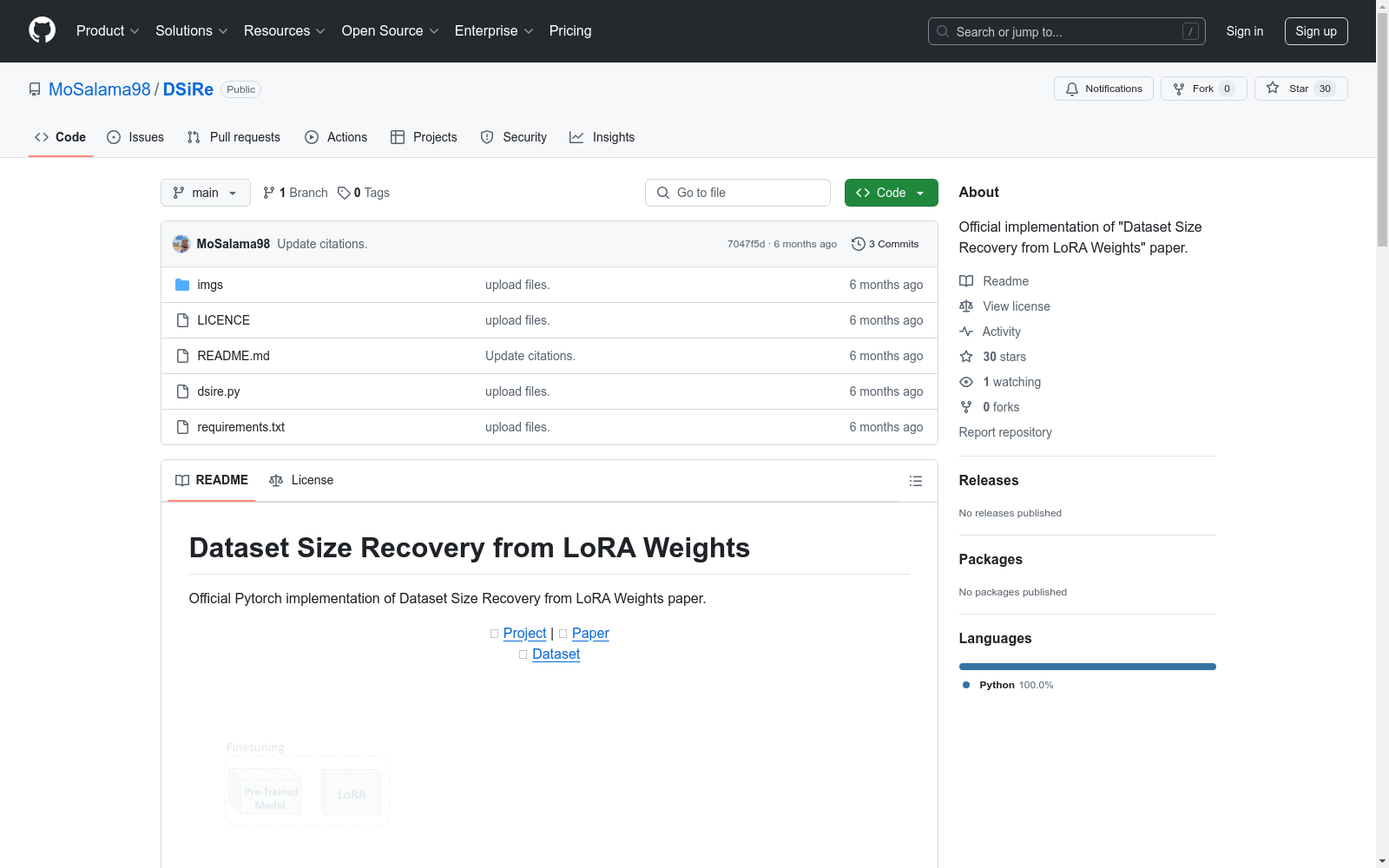Click the Go to file search field
The image size is (1389, 868).
point(738,193)
